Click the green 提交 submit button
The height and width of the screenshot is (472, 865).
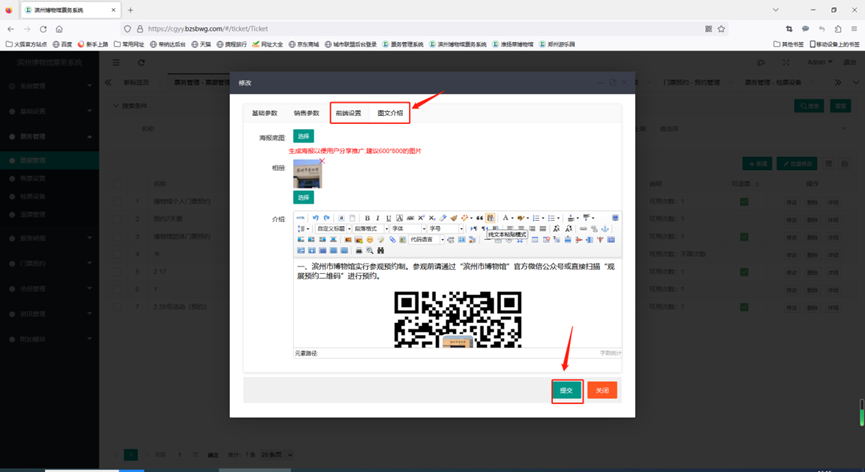pyautogui.click(x=566, y=390)
